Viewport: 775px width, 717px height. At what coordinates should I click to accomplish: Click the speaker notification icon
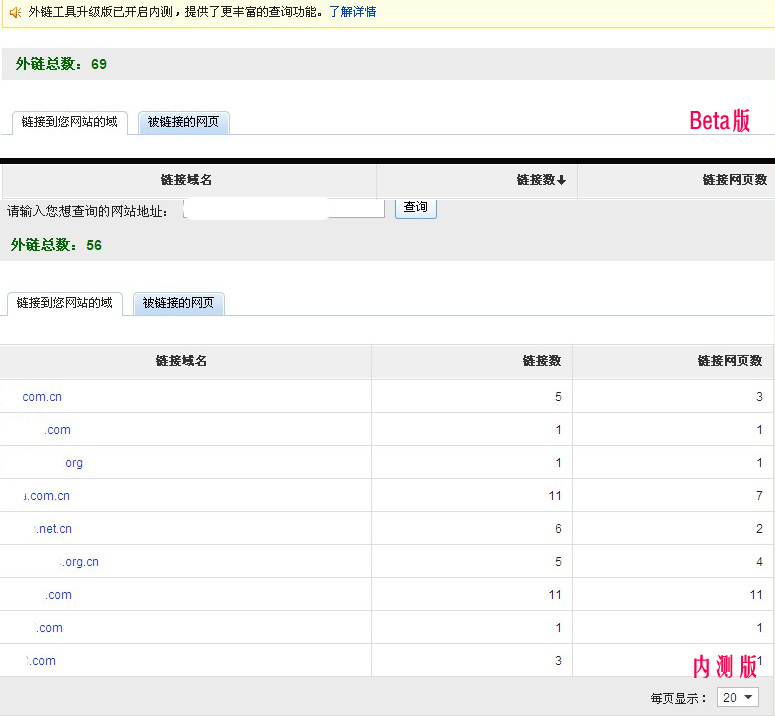point(15,12)
